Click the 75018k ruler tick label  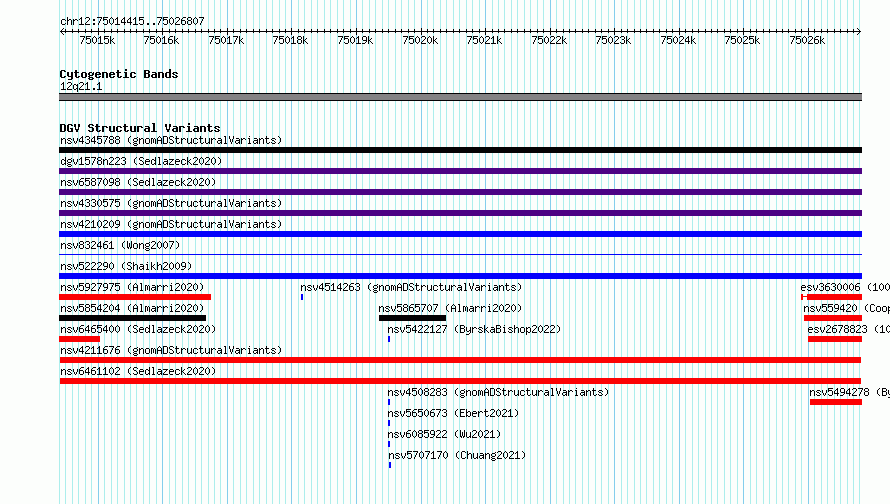tap(290, 40)
